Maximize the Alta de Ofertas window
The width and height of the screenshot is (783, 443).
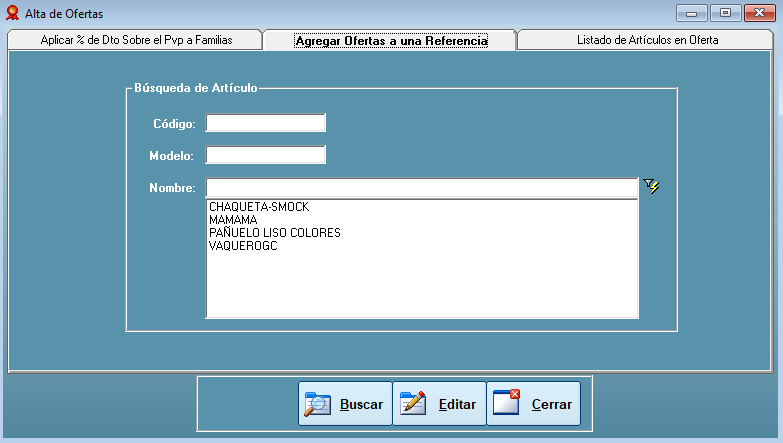click(x=726, y=13)
